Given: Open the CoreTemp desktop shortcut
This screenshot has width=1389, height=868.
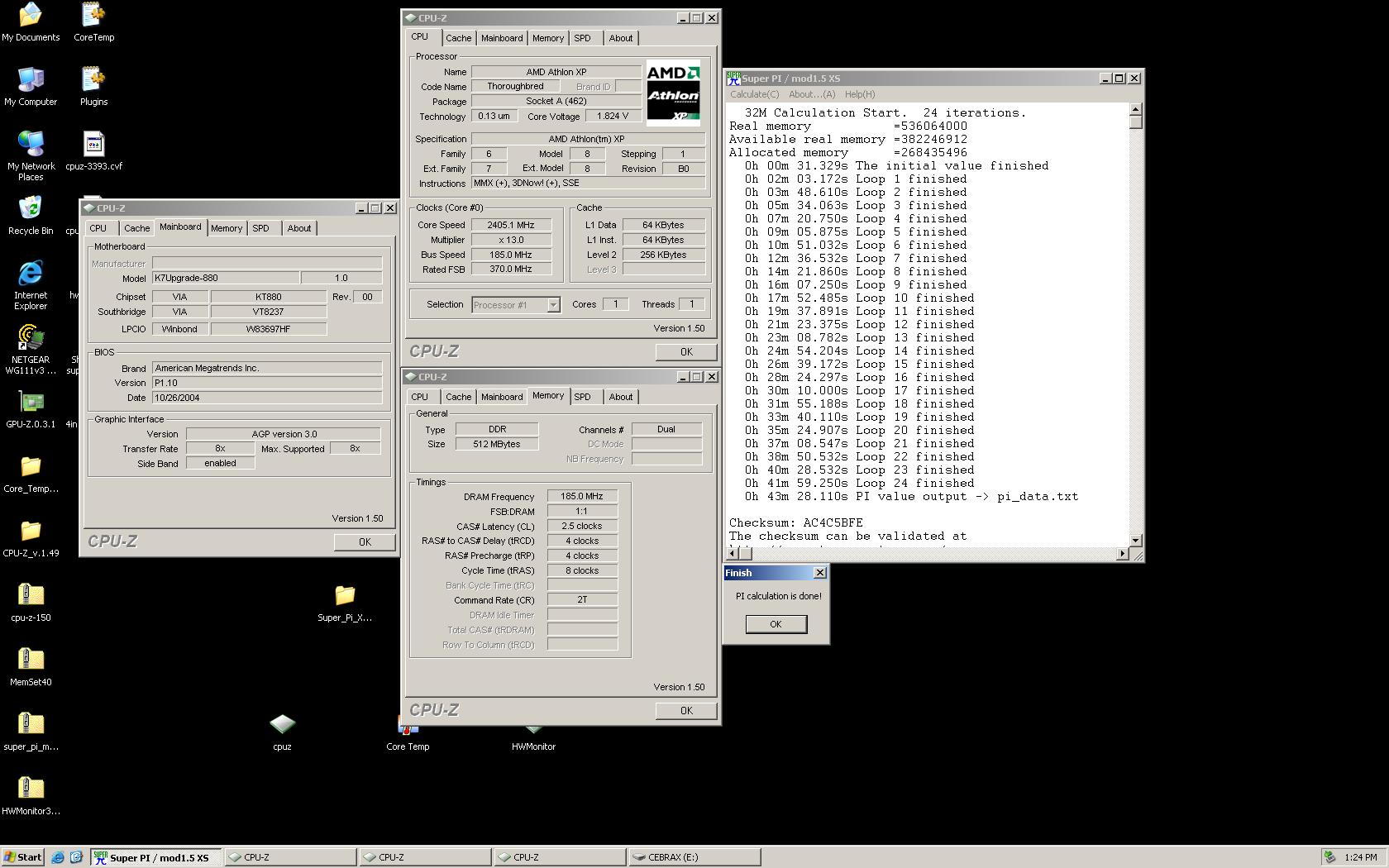Looking at the screenshot, I should [x=93, y=22].
